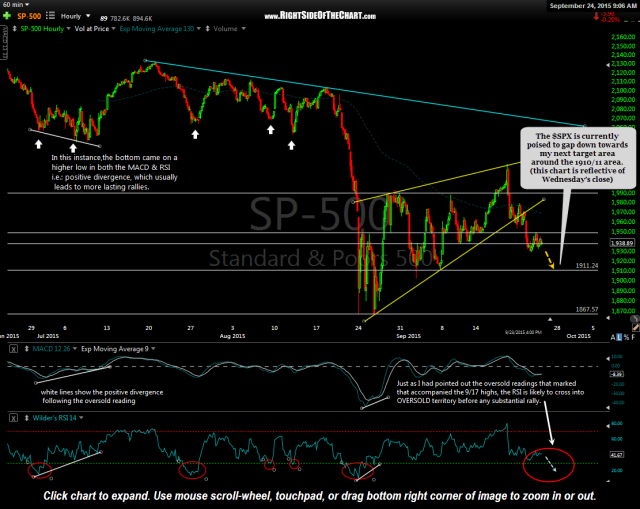The width and height of the screenshot is (640, 509).
Task: Click the current price tag 1,938.89
Action: pyautogui.click(x=622, y=243)
